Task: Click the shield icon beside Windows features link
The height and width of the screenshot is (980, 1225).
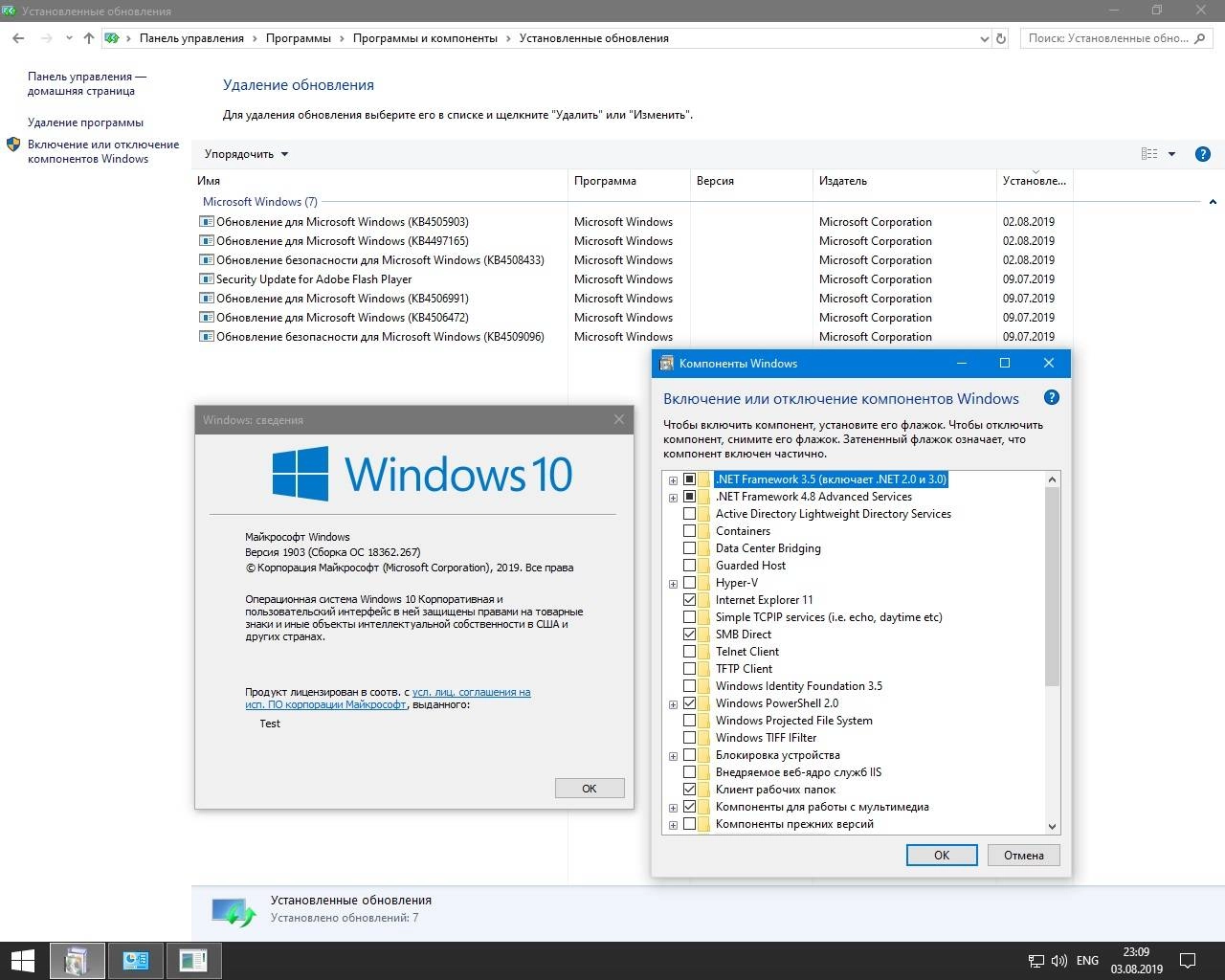Action: tap(13, 145)
